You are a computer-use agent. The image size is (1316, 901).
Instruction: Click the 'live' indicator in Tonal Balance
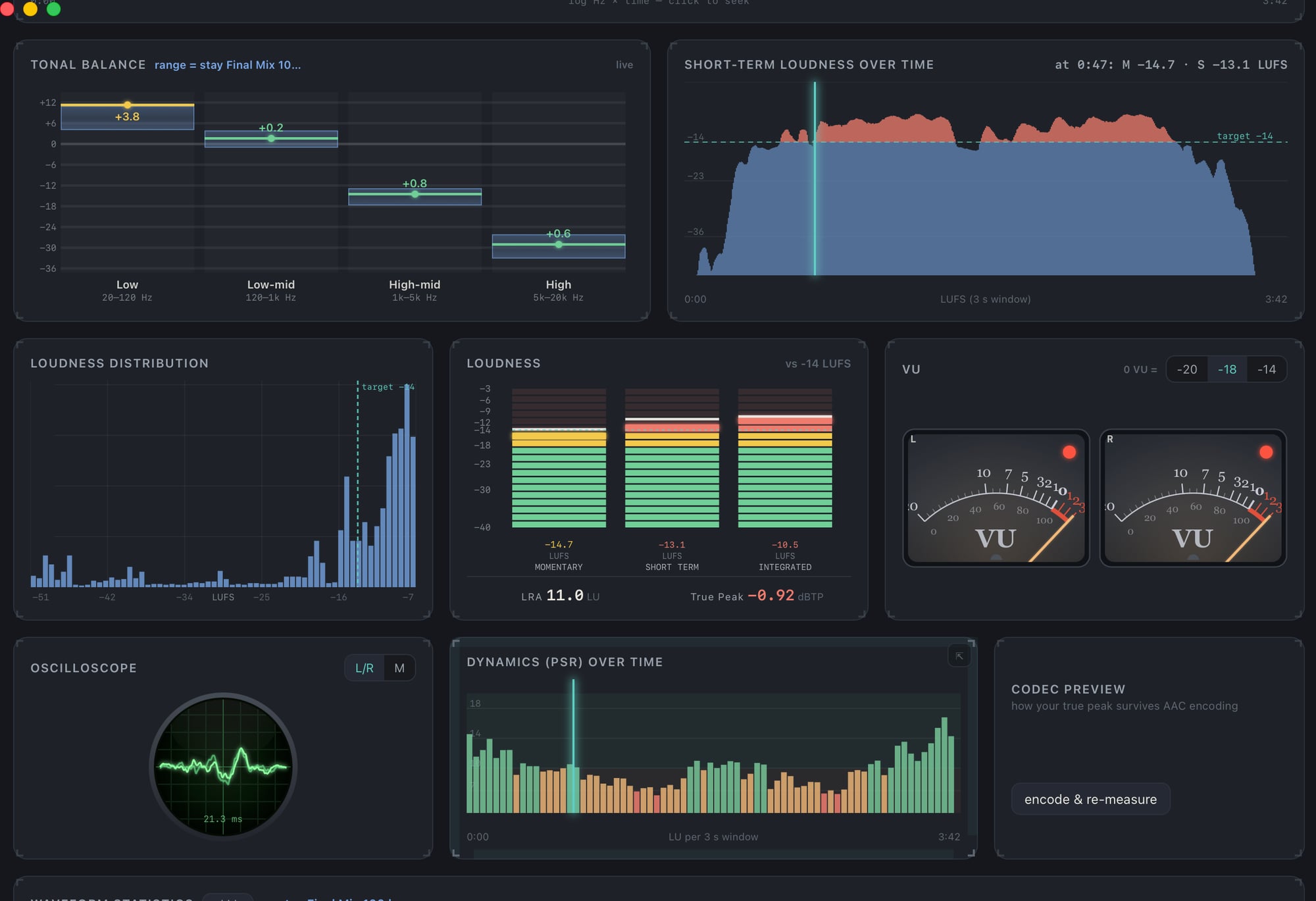click(624, 65)
